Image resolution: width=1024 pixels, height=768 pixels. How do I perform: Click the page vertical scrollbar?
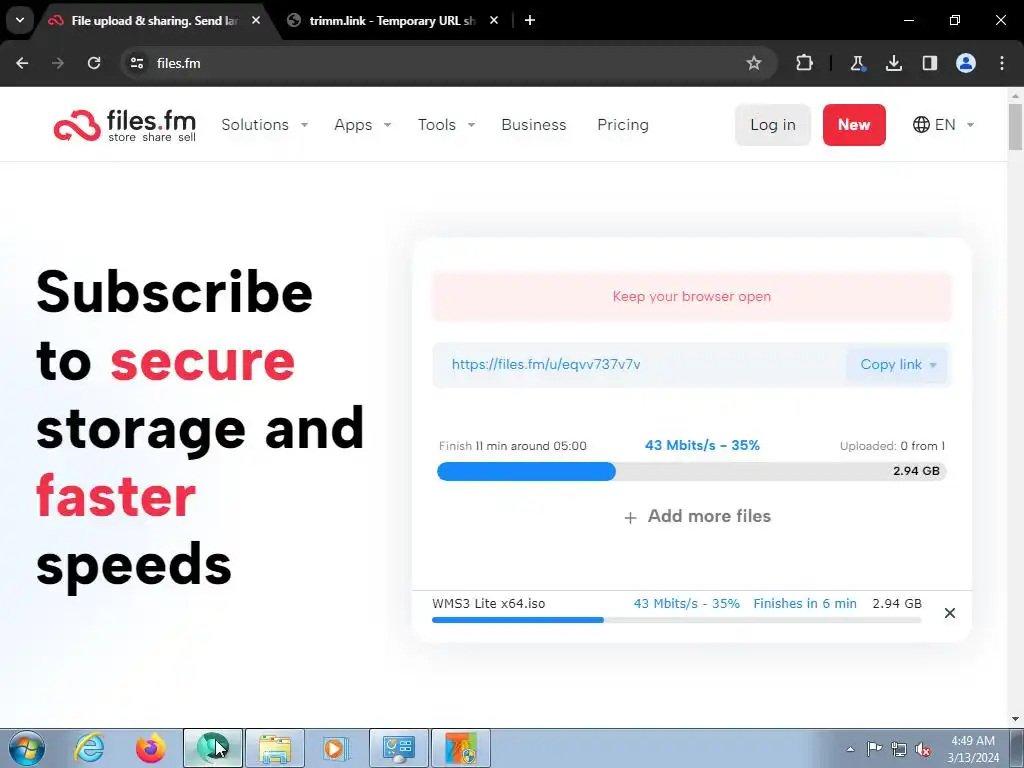tap(1016, 126)
